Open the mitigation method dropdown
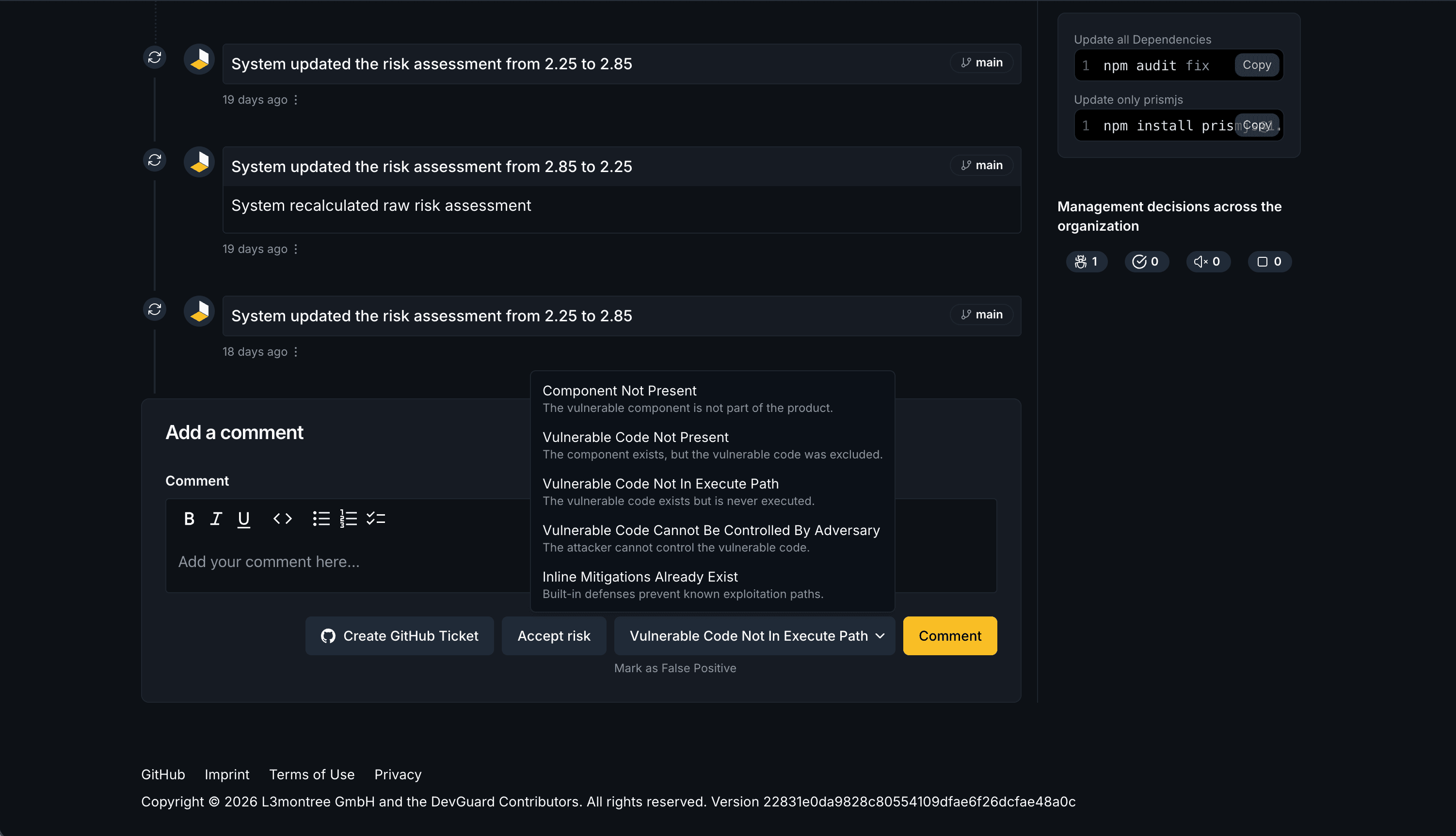1456x836 pixels. coord(754,636)
